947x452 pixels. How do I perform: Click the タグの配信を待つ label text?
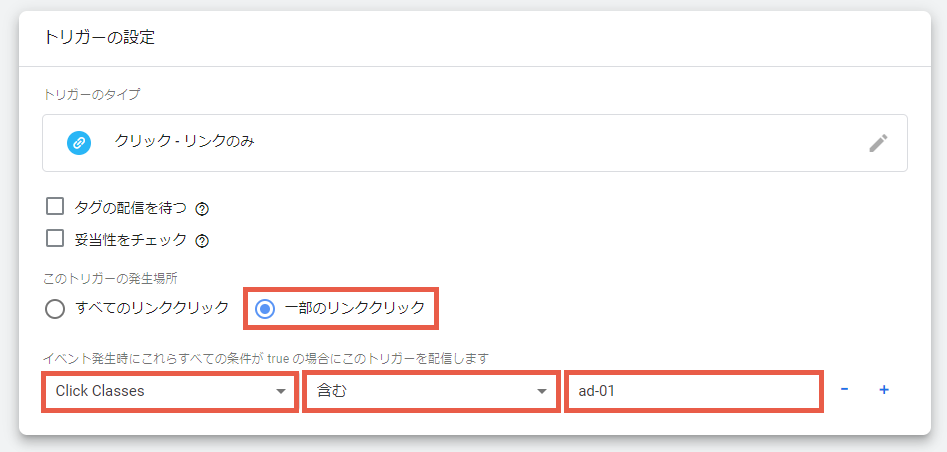pyautogui.click(x=130, y=208)
